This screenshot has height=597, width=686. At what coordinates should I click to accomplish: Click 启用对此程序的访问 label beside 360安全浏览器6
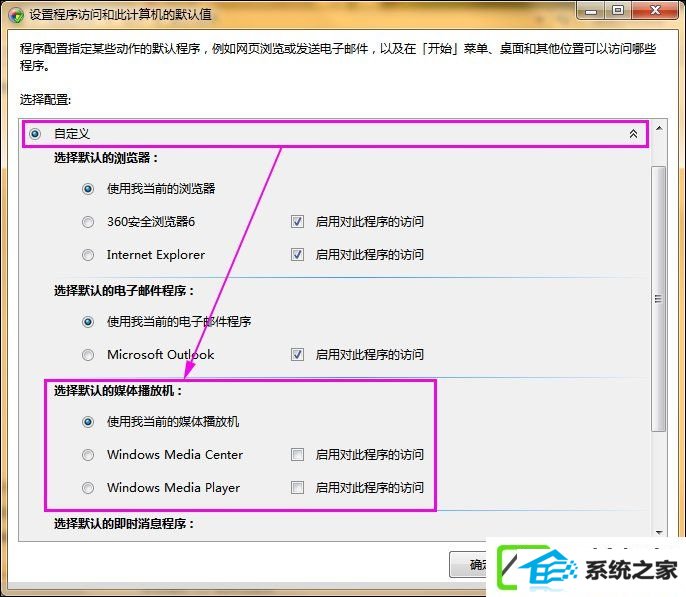click(370, 222)
